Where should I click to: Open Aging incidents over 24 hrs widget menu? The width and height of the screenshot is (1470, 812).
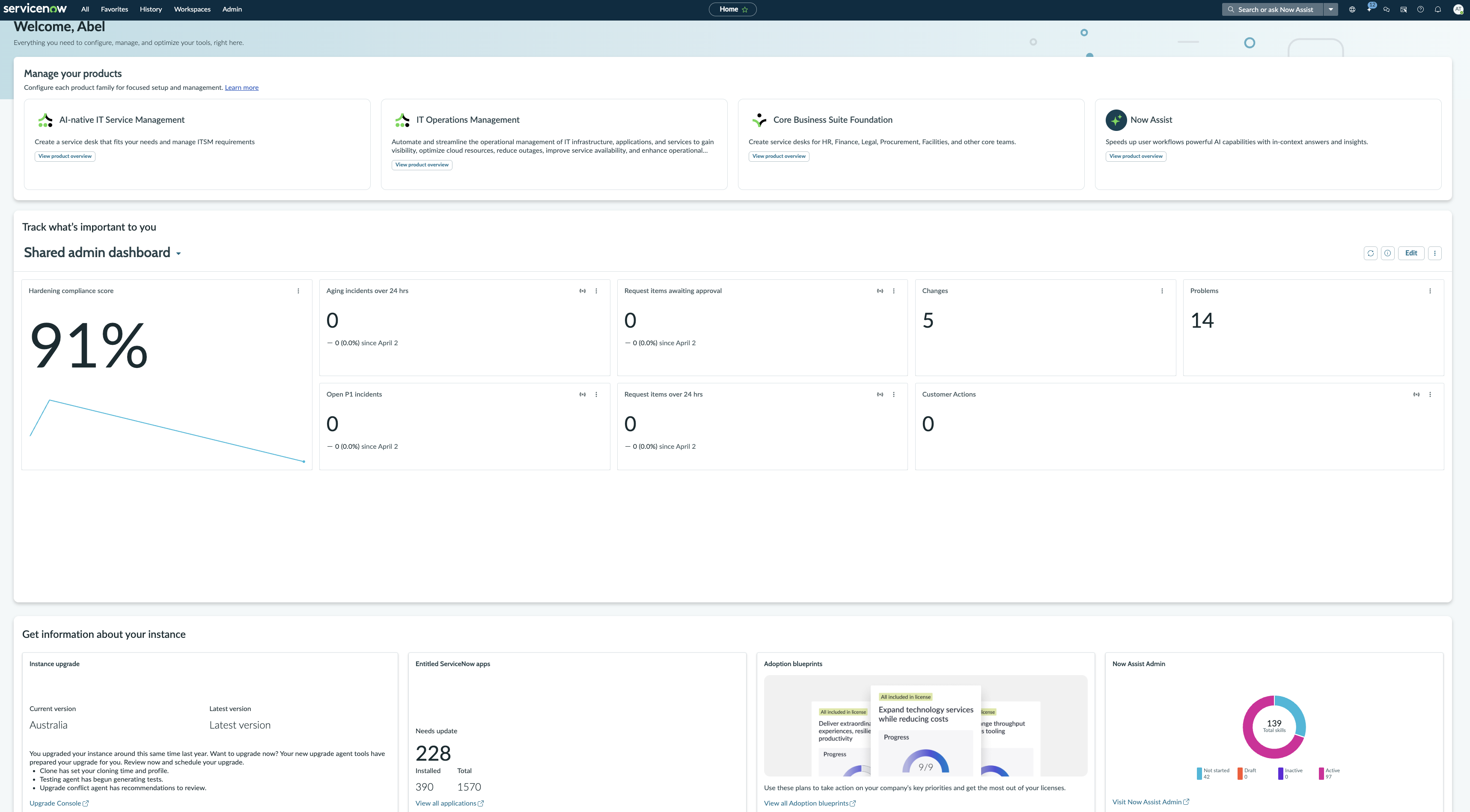pos(596,291)
